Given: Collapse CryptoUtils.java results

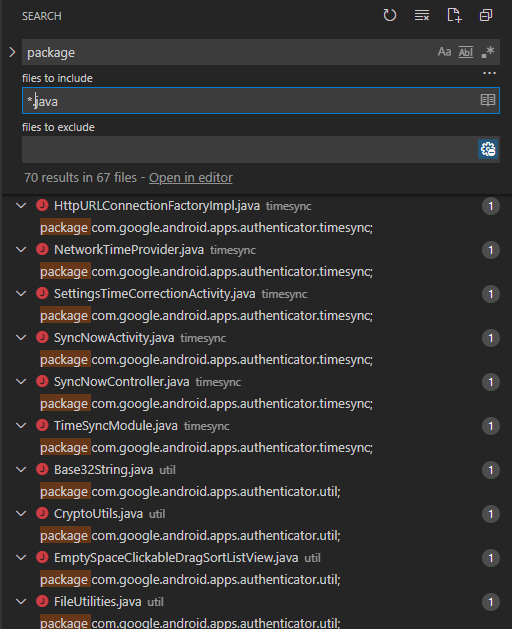Looking at the screenshot, I should coord(21,513).
